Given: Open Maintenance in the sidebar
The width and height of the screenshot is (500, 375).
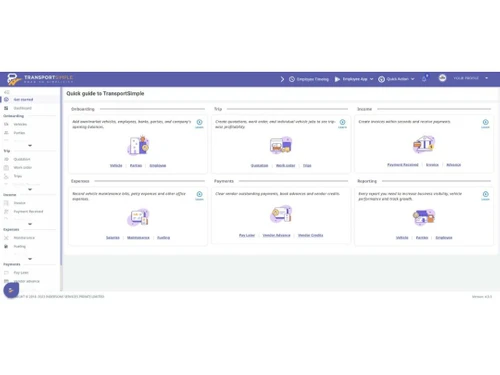Looking at the screenshot, I should point(24,238).
